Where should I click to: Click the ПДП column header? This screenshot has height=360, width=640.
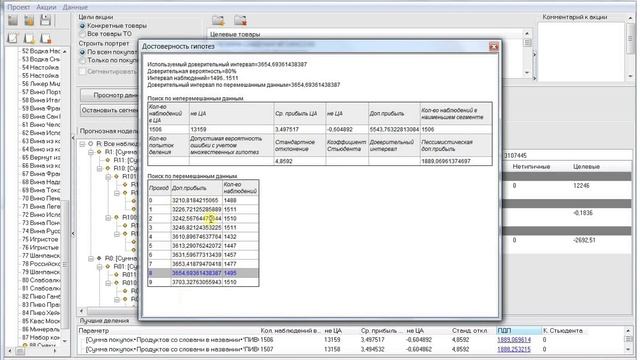pos(518,331)
